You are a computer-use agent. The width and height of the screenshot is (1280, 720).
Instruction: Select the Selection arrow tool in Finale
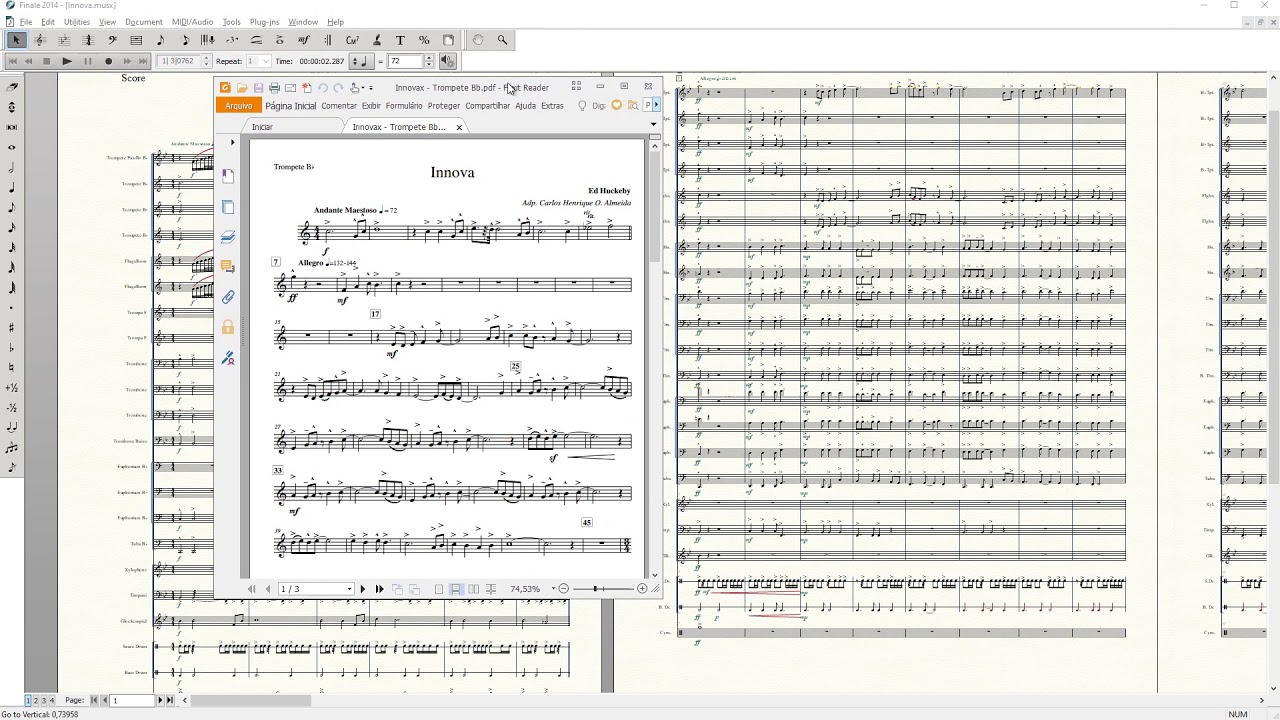click(16, 40)
